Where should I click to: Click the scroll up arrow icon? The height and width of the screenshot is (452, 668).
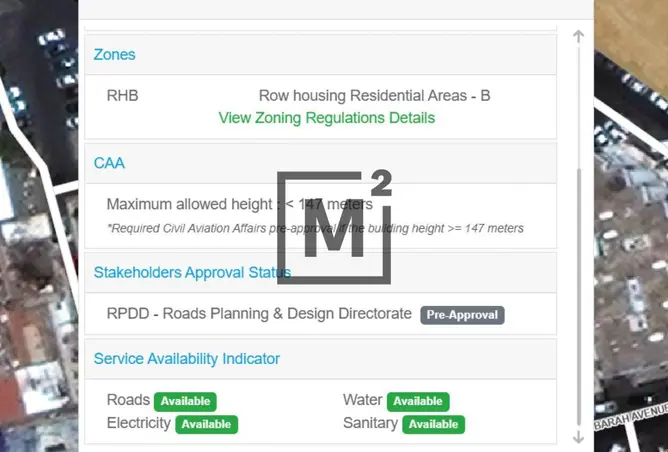coord(578,36)
